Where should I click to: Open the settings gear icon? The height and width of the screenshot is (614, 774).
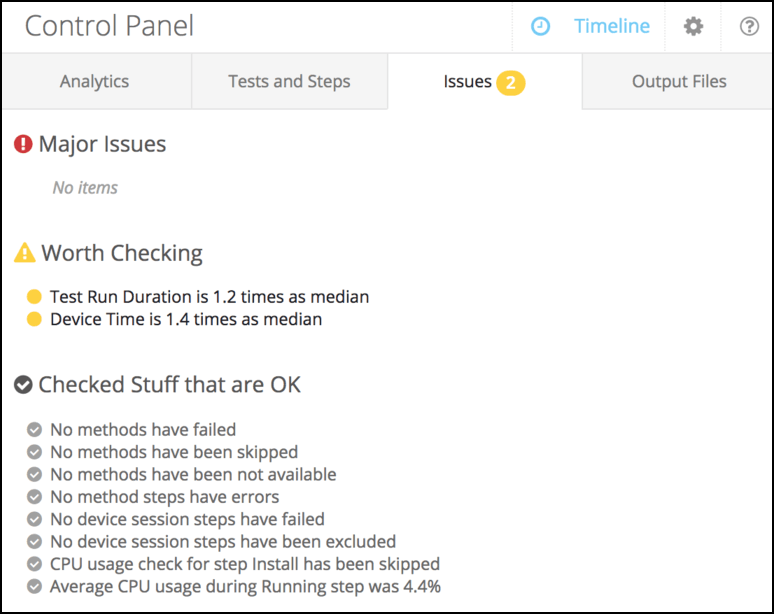pyautogui.click(x=693, y=27)
